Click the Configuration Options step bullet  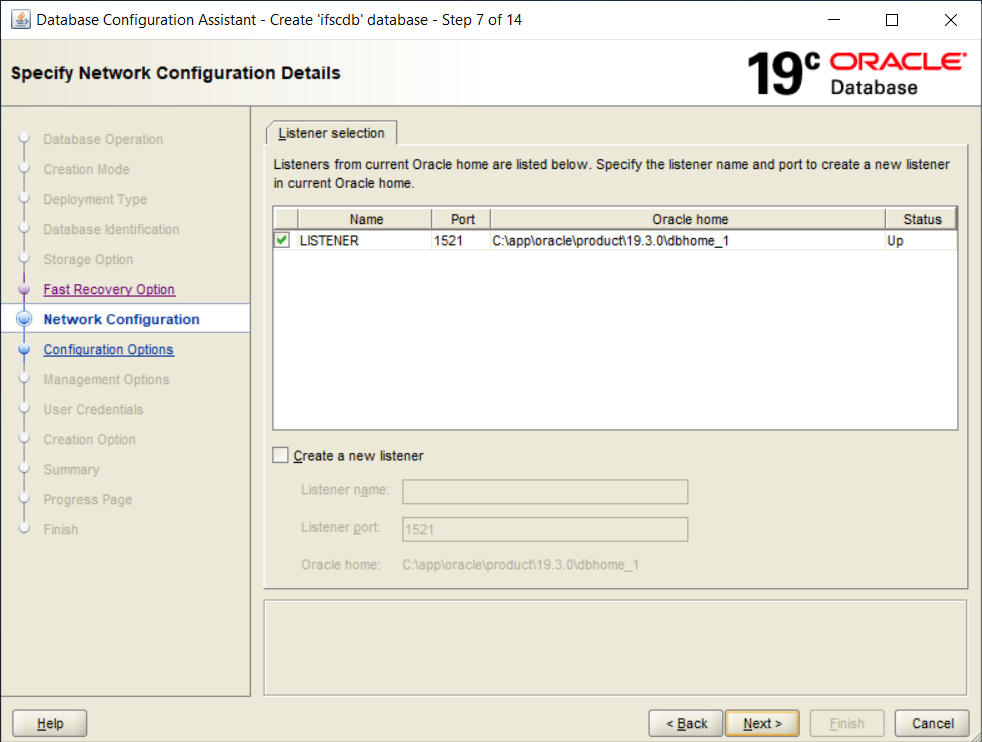click(25, 350)
